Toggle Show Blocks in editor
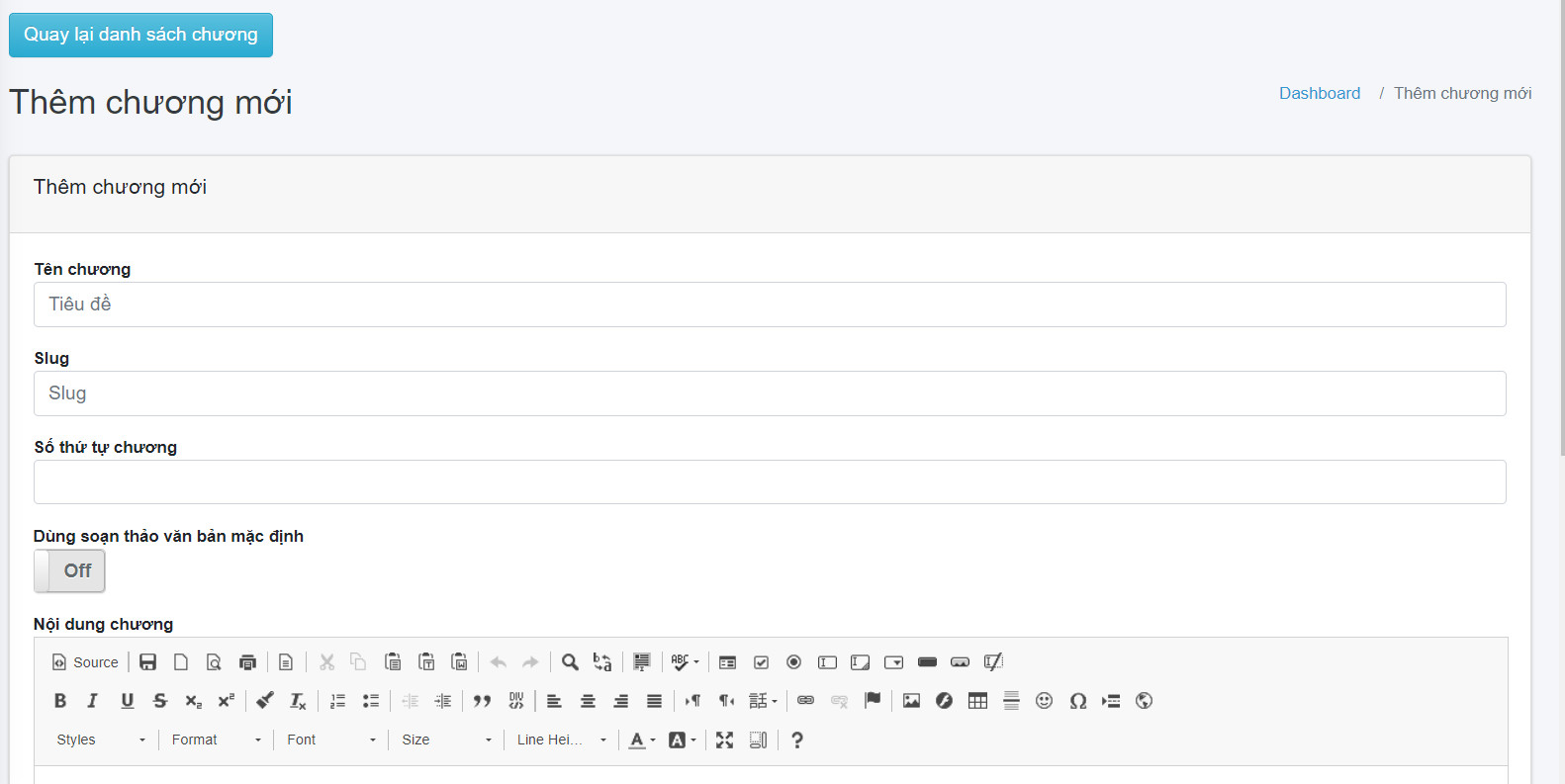 [758, 740]
